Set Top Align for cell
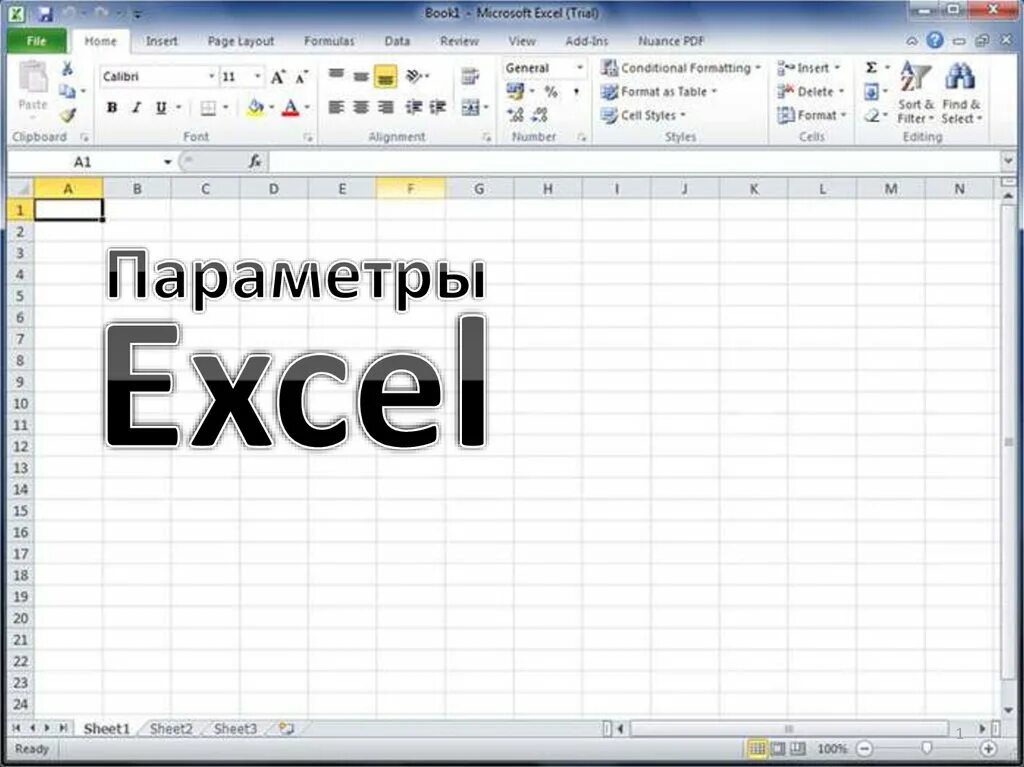The height and width of the screenshot is (767, 1024). tap(336, 75)
